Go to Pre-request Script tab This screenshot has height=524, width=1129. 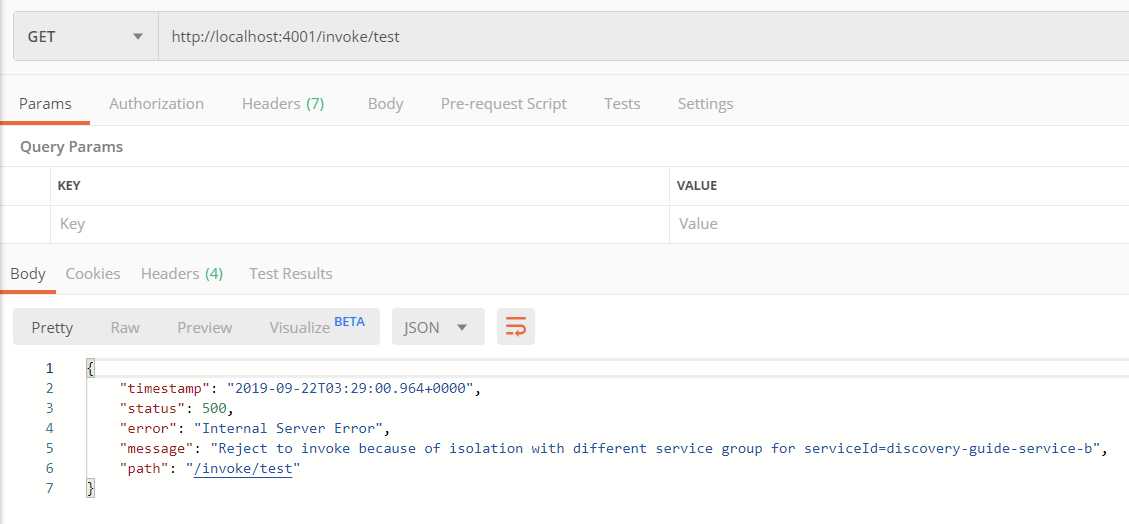point(503,104)
